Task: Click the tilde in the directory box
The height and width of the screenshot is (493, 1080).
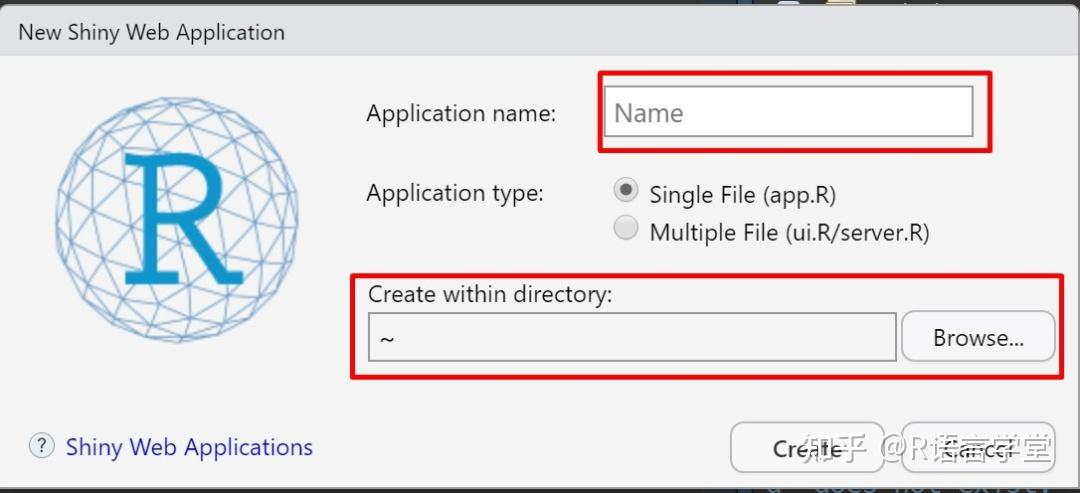Action: click(x=387, y=339)
